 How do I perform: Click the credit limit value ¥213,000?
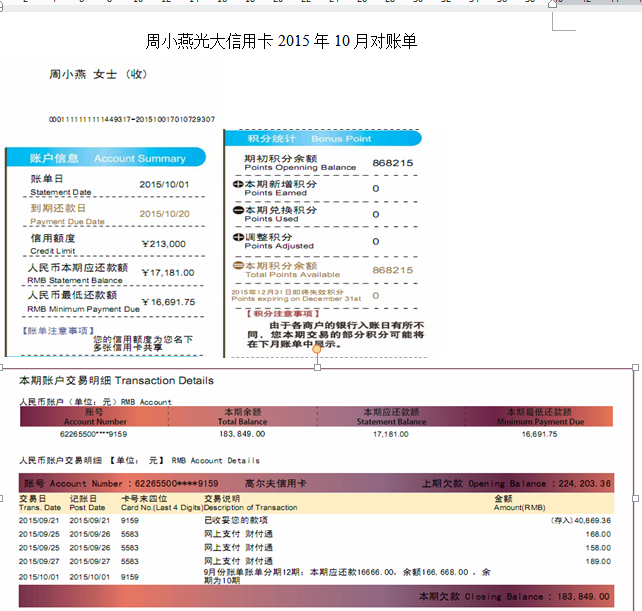pyautogui.click(x=163, y=243)
